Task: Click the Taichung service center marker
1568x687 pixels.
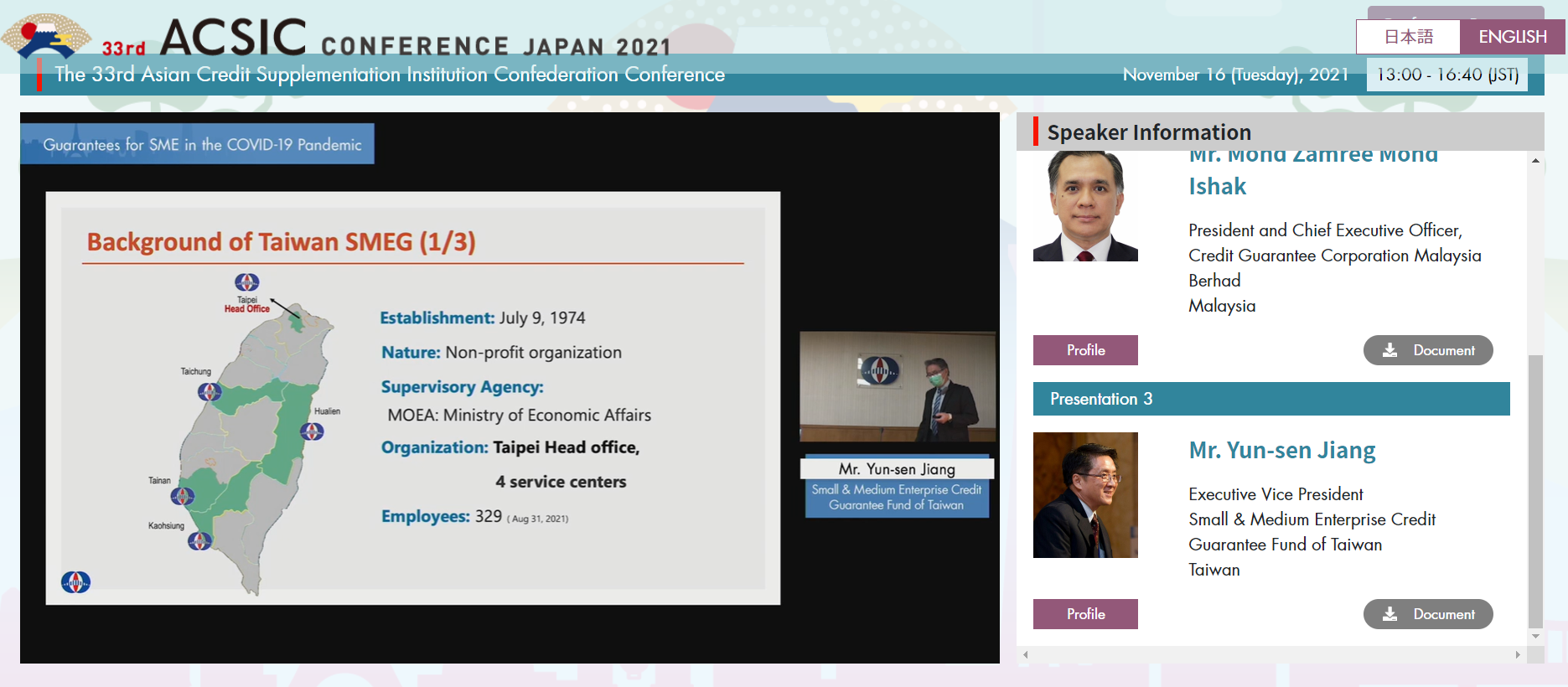Action: coord(210,391)
